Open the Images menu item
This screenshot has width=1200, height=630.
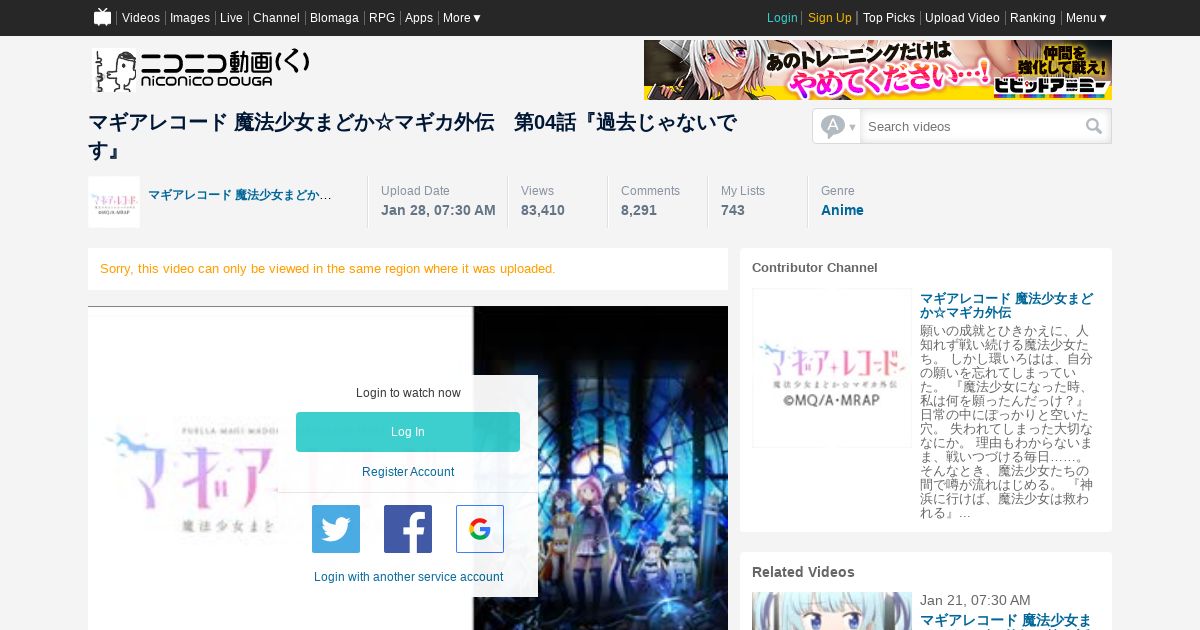pyautogui.click(x=190, y=18)
